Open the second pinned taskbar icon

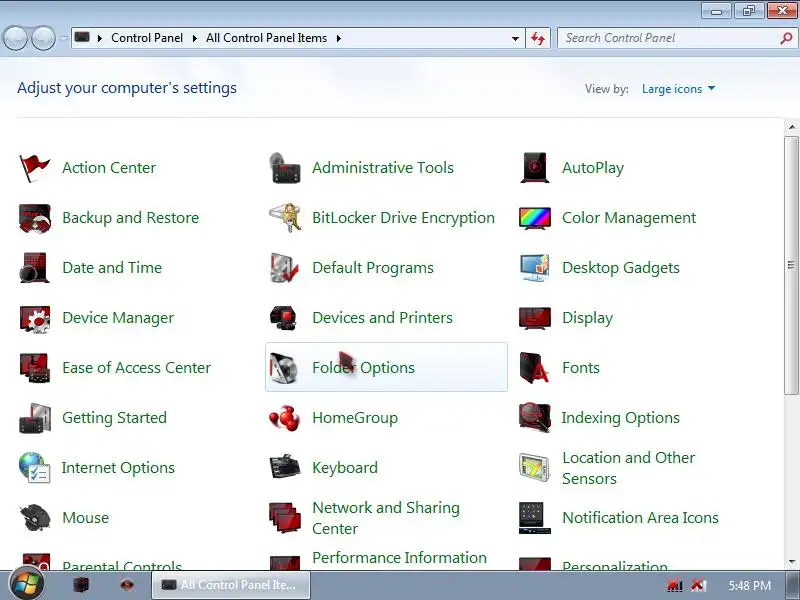pos(127,585)
